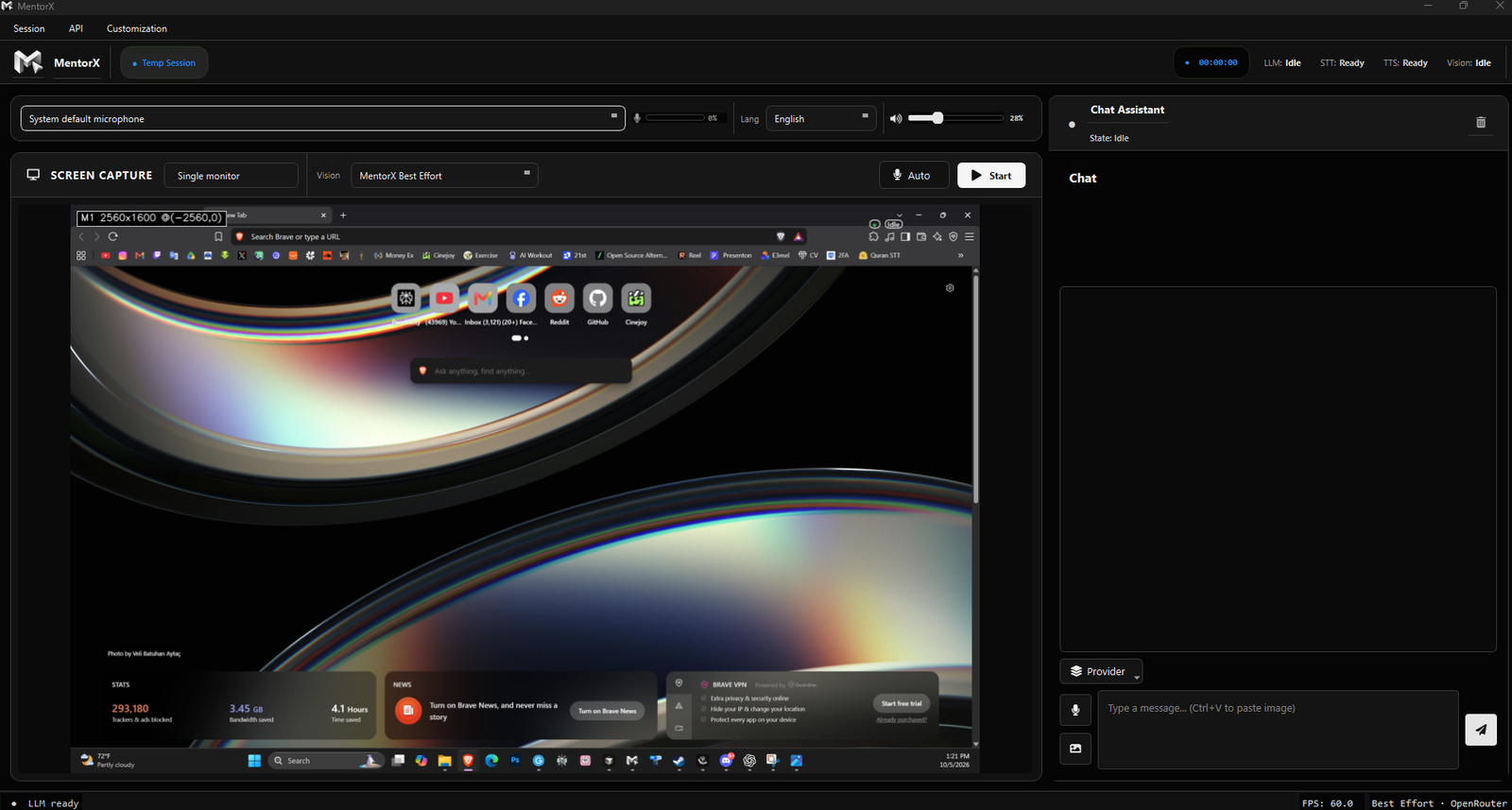Click the Chat Assistant heading
1512x810 pixels.
tap(1127, 110)
